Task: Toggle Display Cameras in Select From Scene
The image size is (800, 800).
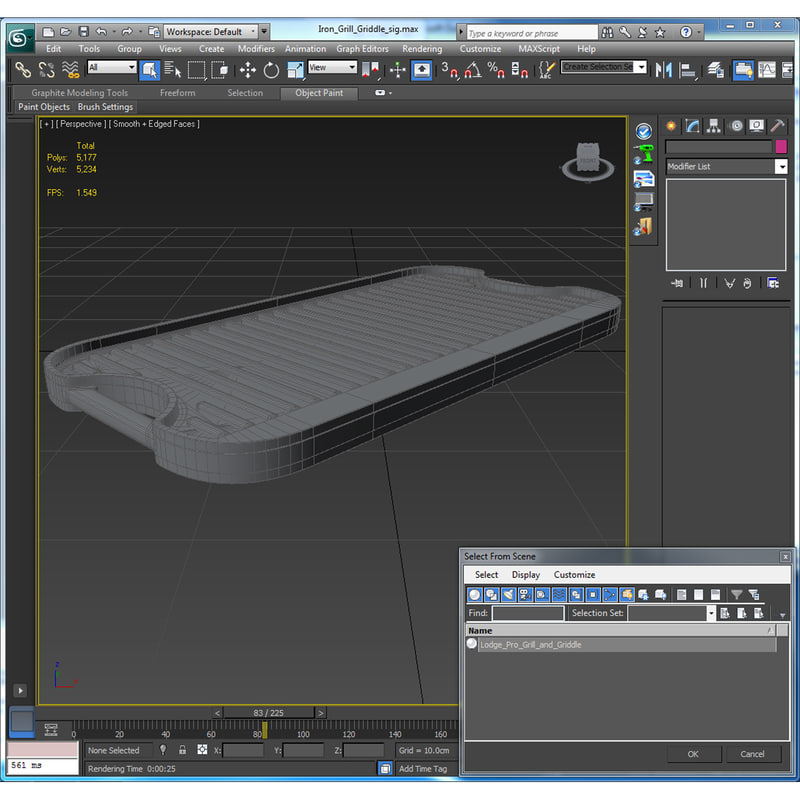Action: [524, 595]
